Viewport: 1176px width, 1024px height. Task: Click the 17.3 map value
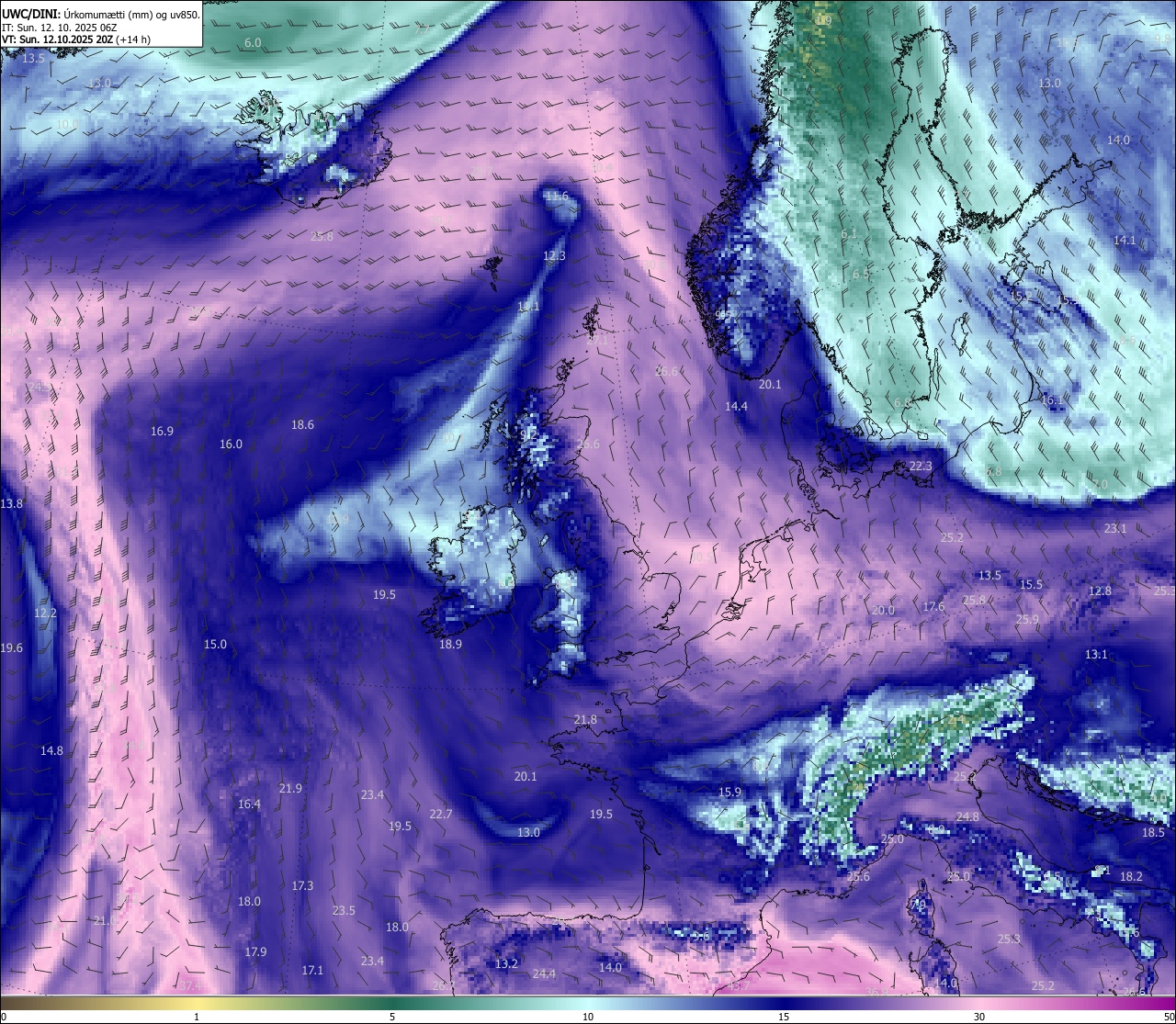[302, 885]
